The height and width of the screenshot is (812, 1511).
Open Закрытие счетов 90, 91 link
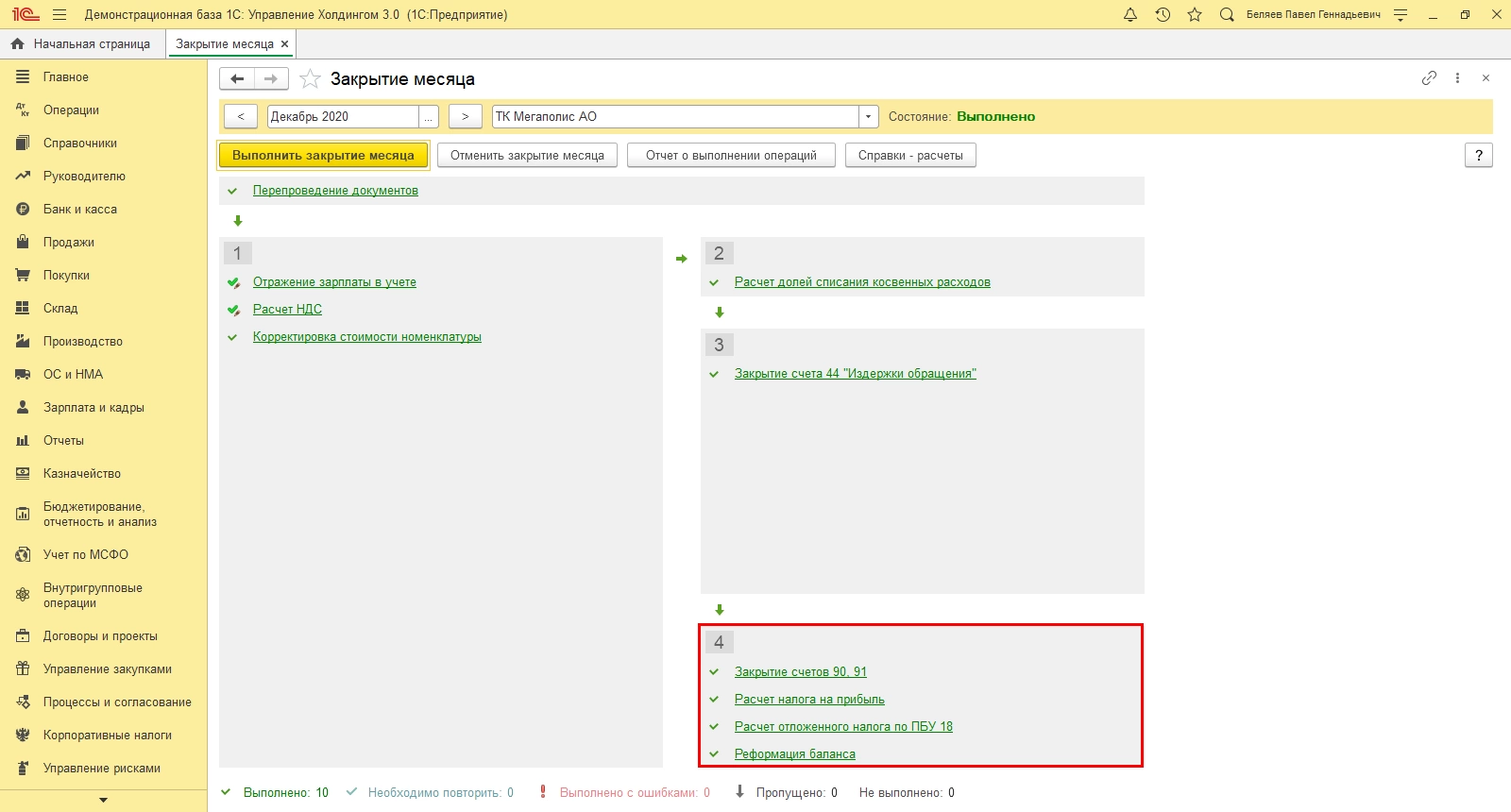[801, 672]
